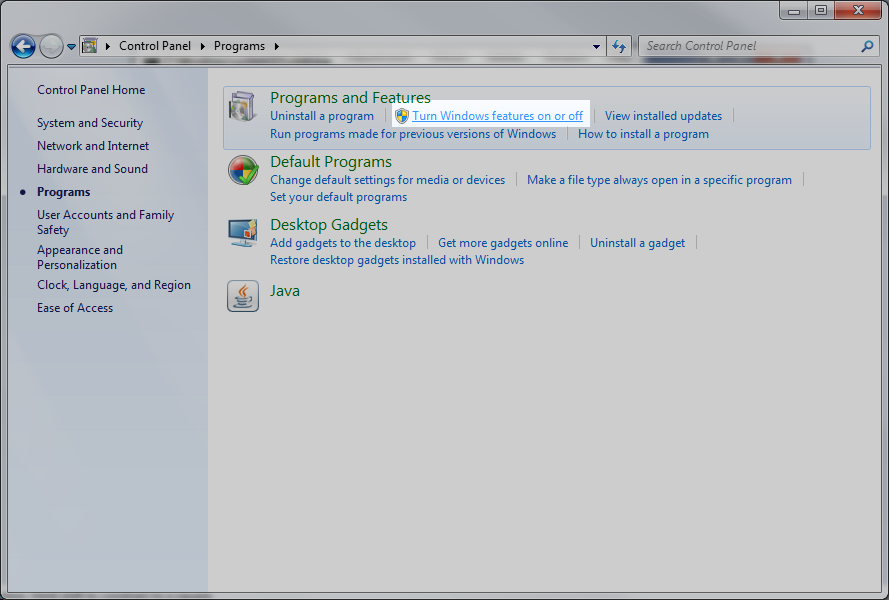Screen dimensions: 889x600
Task: Refresh the Control Panel view
Action: click(x=619, y=47)
